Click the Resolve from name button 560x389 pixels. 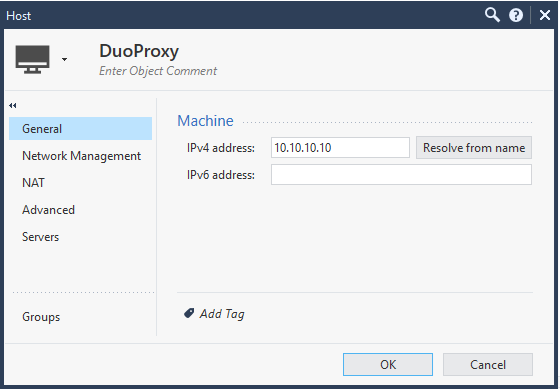[474, 148]
